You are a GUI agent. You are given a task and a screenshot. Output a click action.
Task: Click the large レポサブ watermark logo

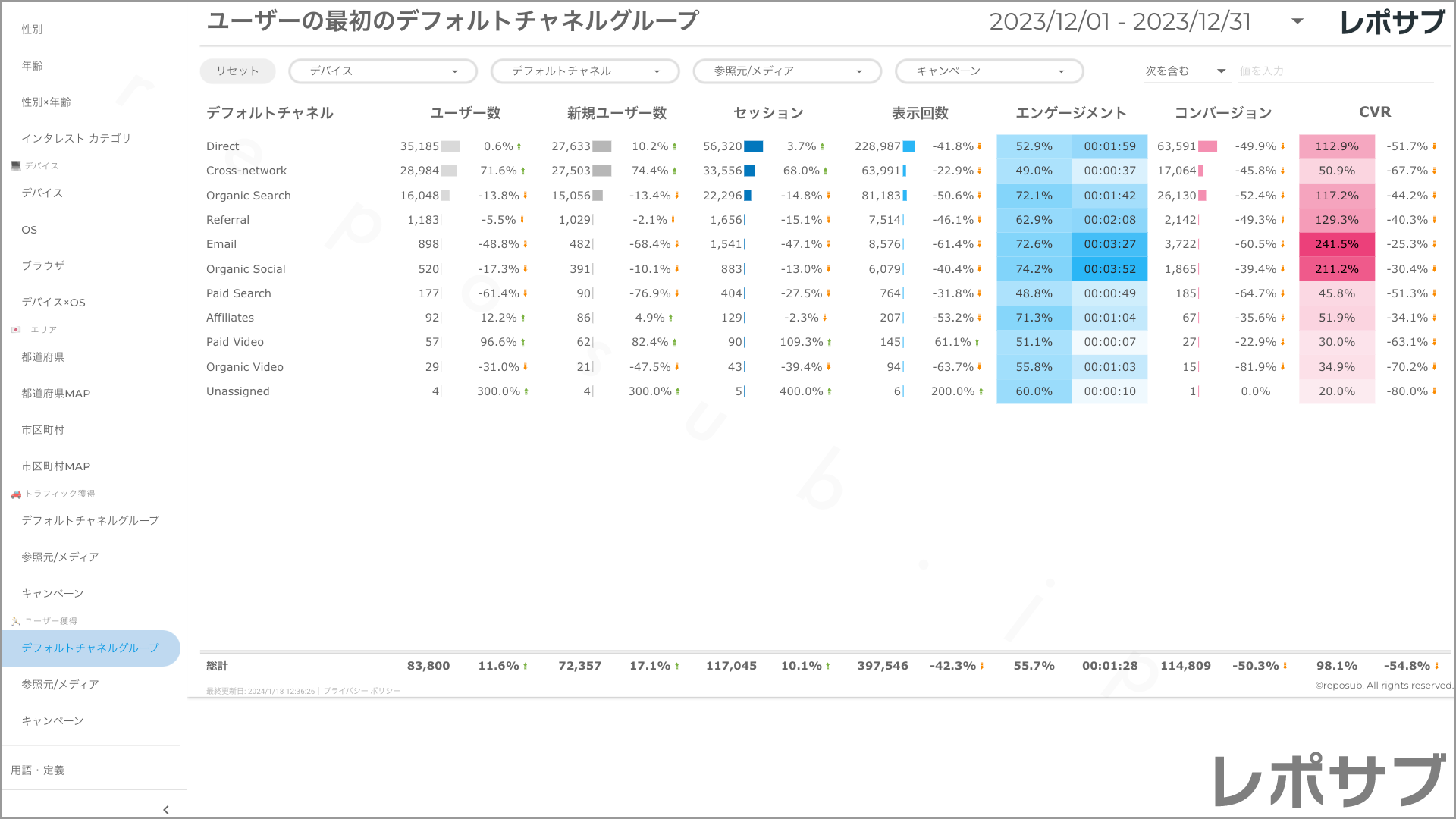click(1330, 780)
